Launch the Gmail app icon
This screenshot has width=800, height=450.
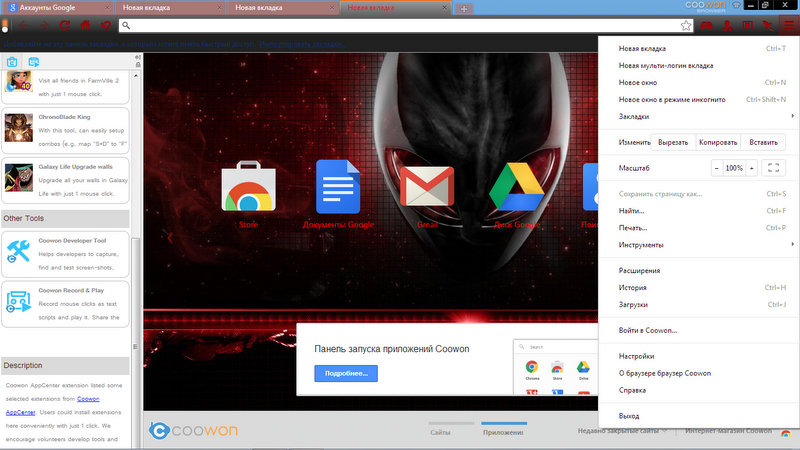427,186
